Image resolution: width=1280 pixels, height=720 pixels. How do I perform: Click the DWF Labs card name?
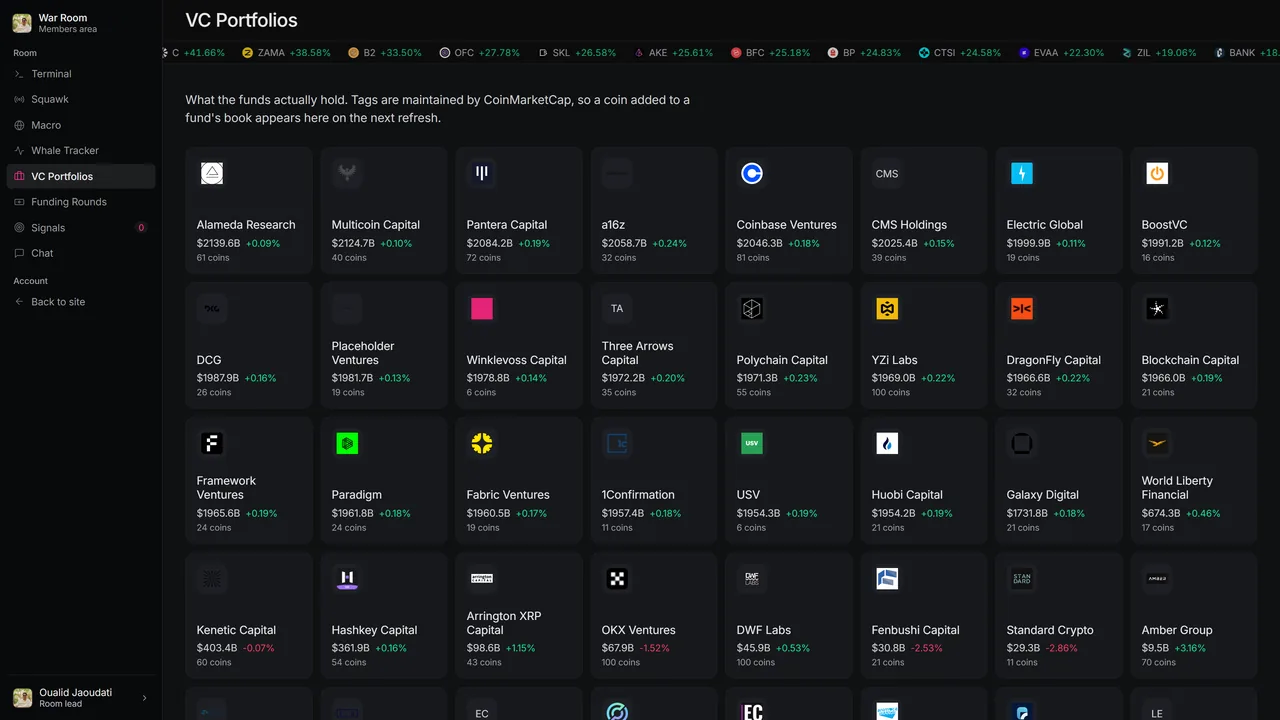pos(764,630)
